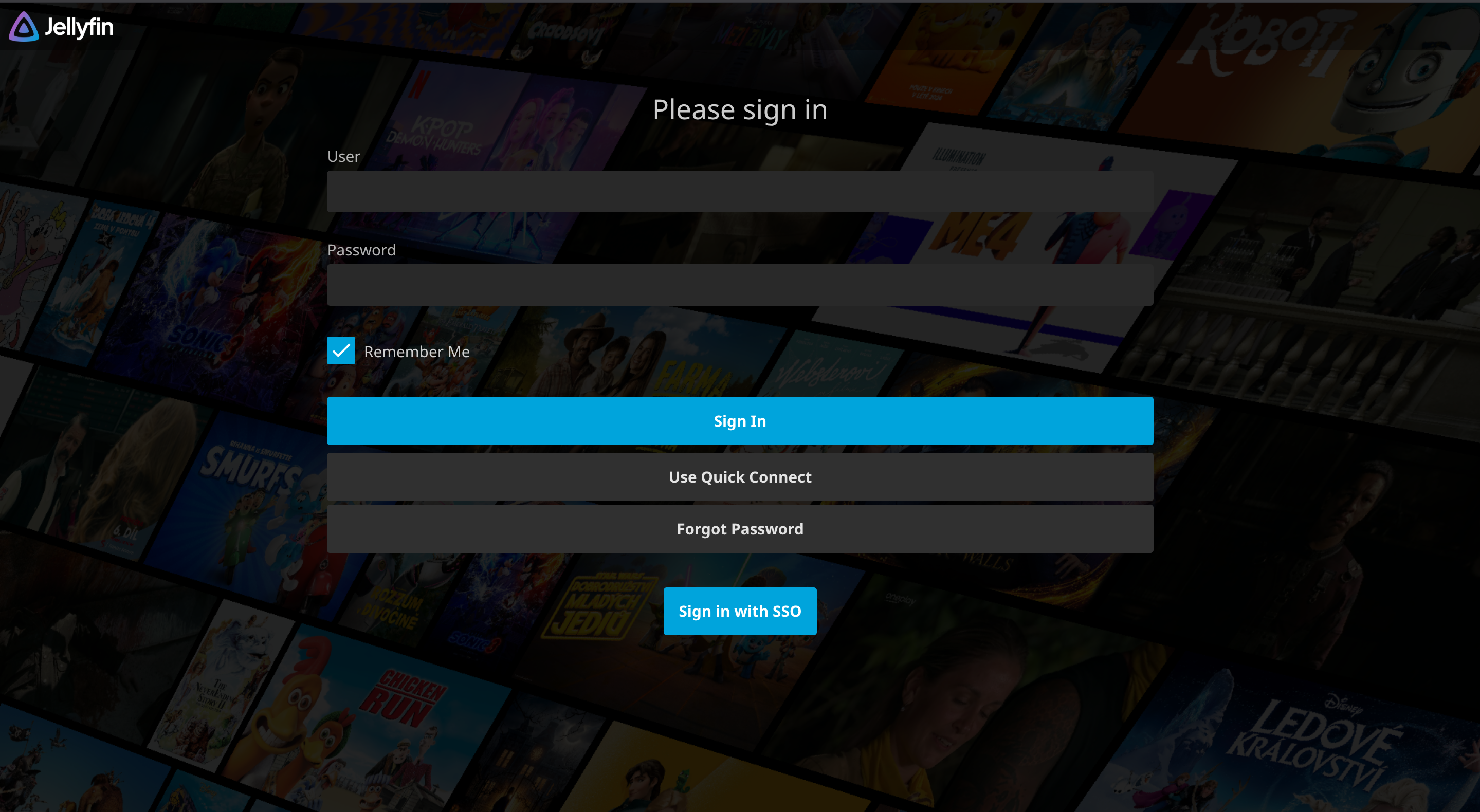Uncheck the Remember Me checkbox
The height and width of the screenshot is (812, 1480).
point(340,350)
